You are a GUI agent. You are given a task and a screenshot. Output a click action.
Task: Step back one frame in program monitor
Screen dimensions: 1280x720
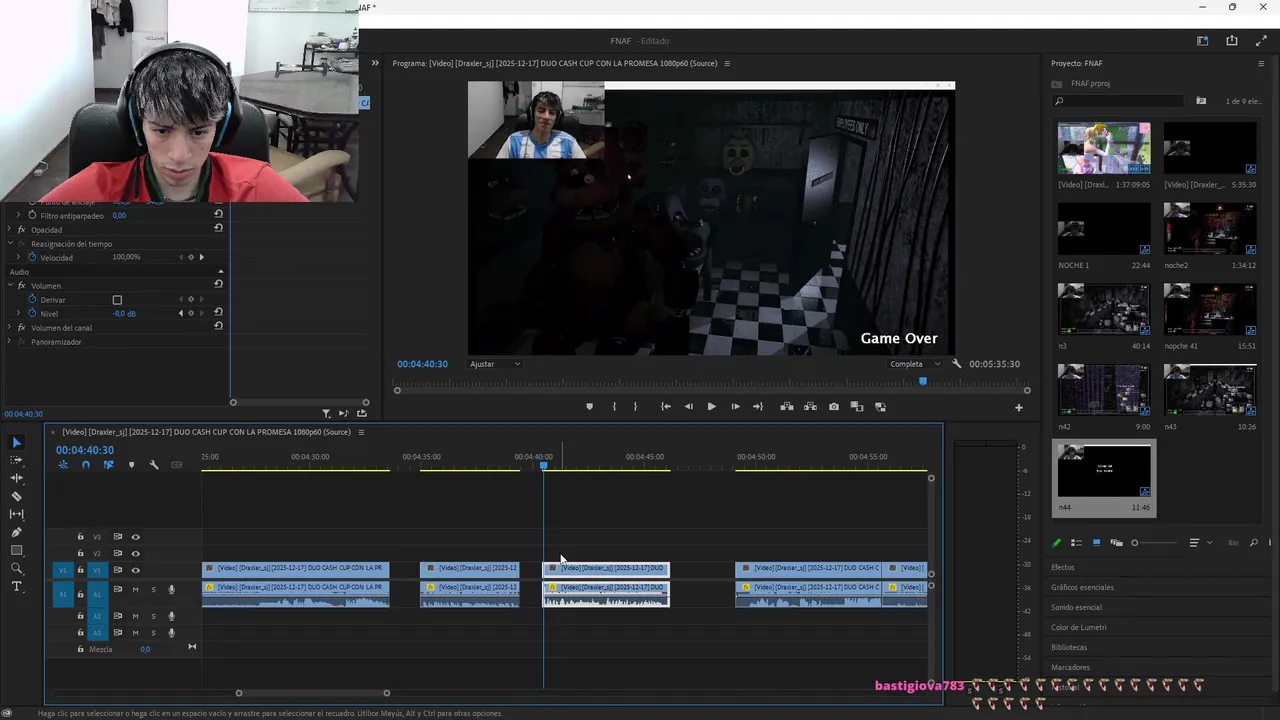[x=688, y=407]
